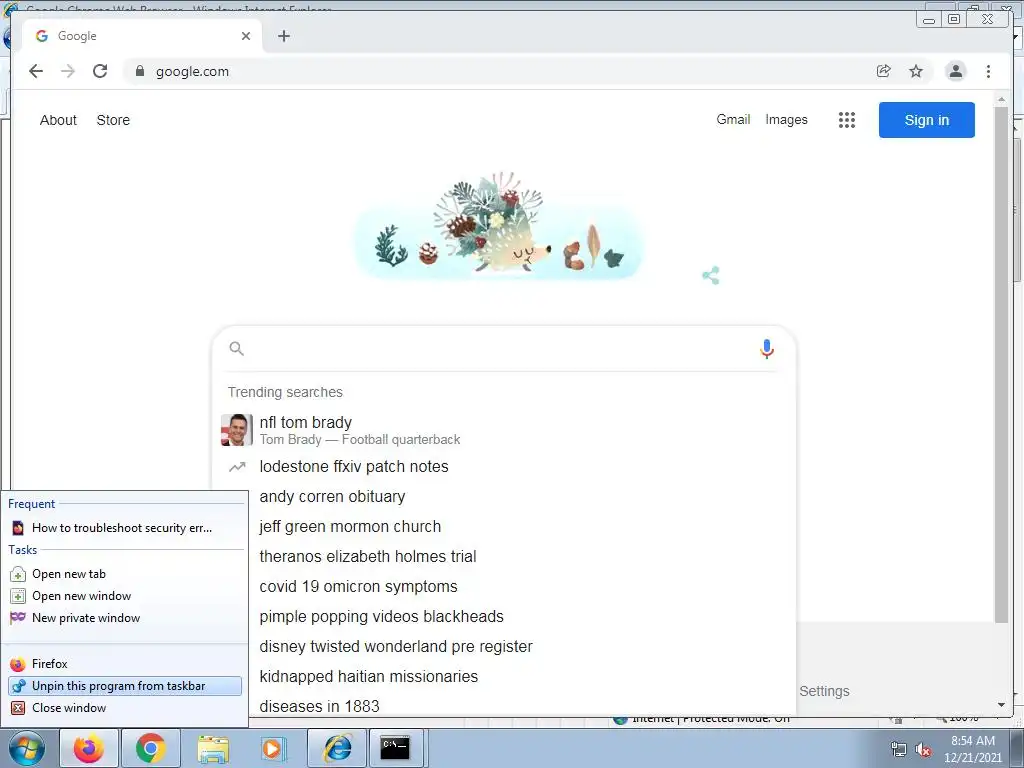The height and width of the screenshot is (768, 1024).
Task: Open the Chrome three-dot menu
Action: pyautogui.click(x=988, y=71)
